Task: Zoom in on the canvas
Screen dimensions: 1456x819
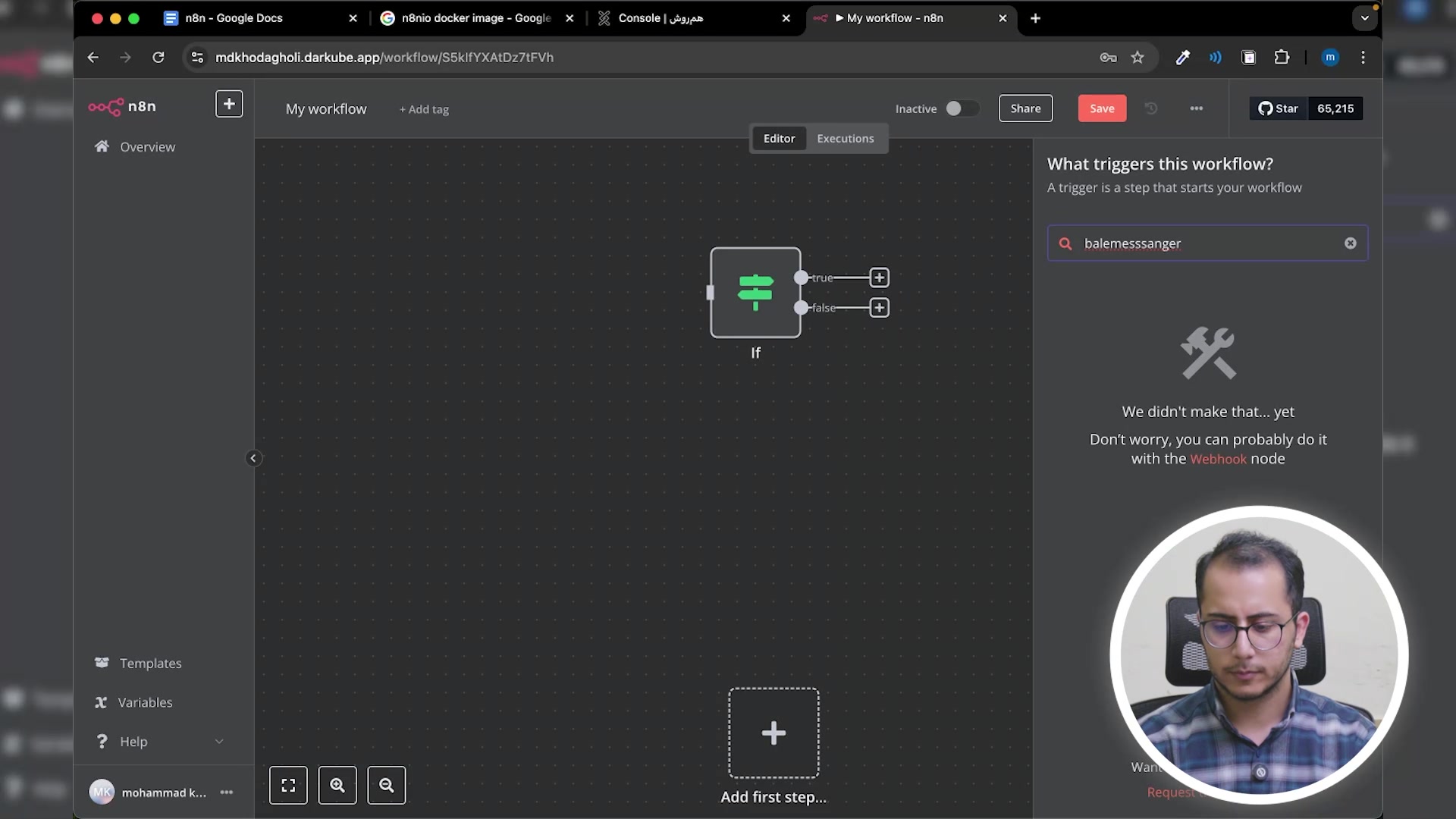Action: tap(337, 785)
